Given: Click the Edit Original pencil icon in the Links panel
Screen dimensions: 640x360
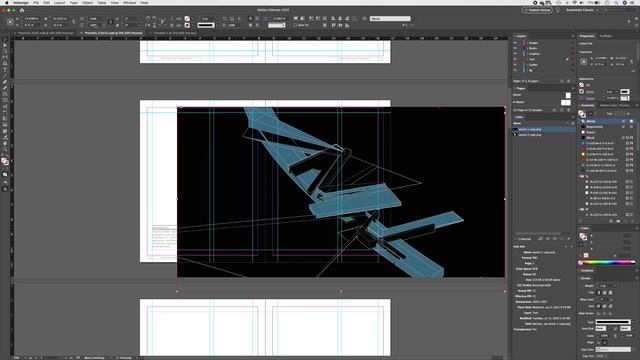Looking at the screenshot, I should [569, 239].
